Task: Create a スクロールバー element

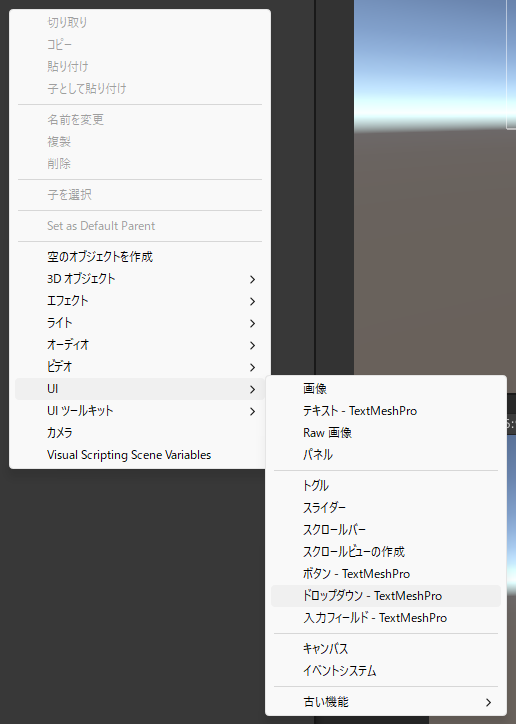Action: click(386, 530)
